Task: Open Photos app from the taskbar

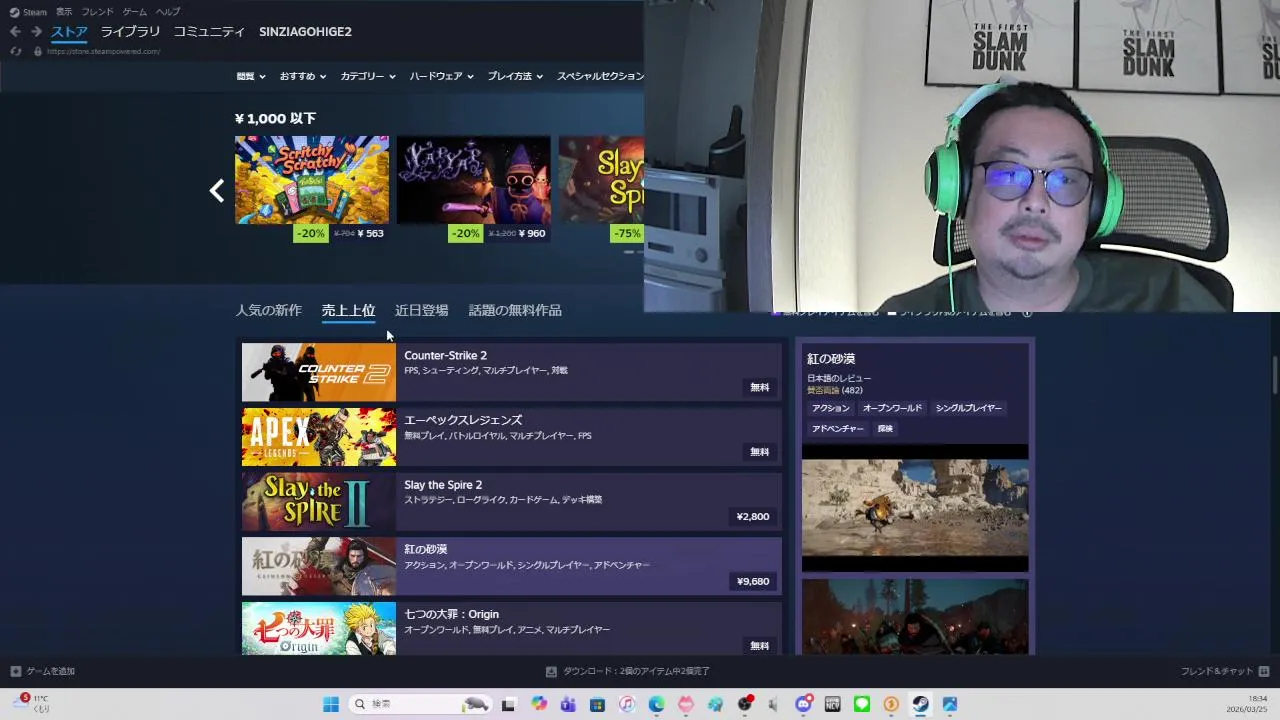Action: point(950,704)
